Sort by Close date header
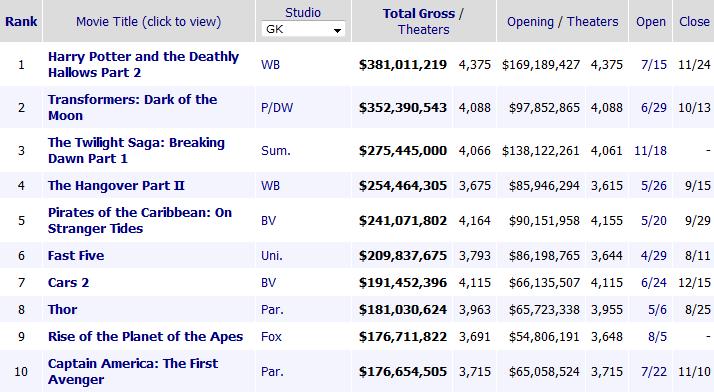 click(x=694, y=21)
